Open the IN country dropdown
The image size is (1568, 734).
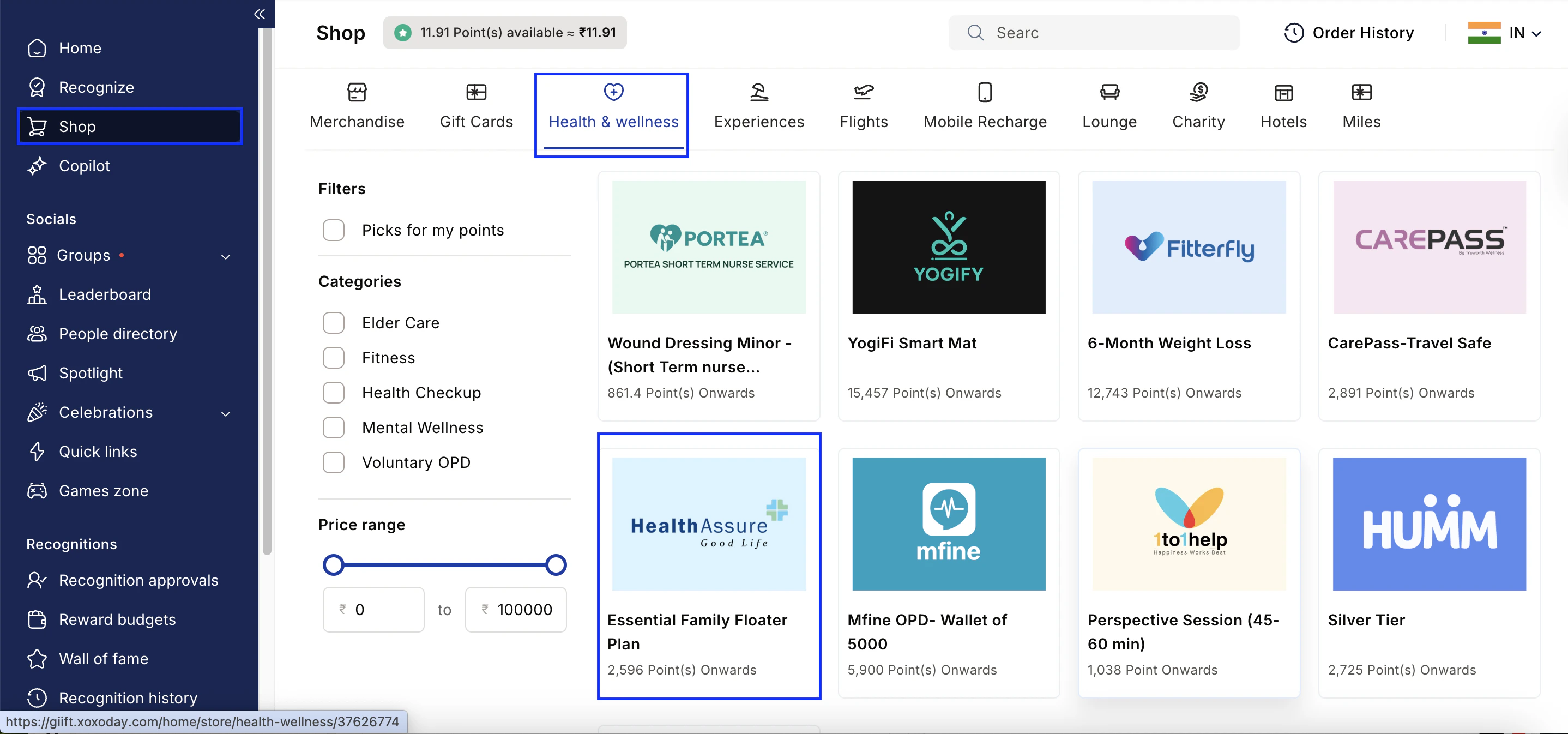1525,33
